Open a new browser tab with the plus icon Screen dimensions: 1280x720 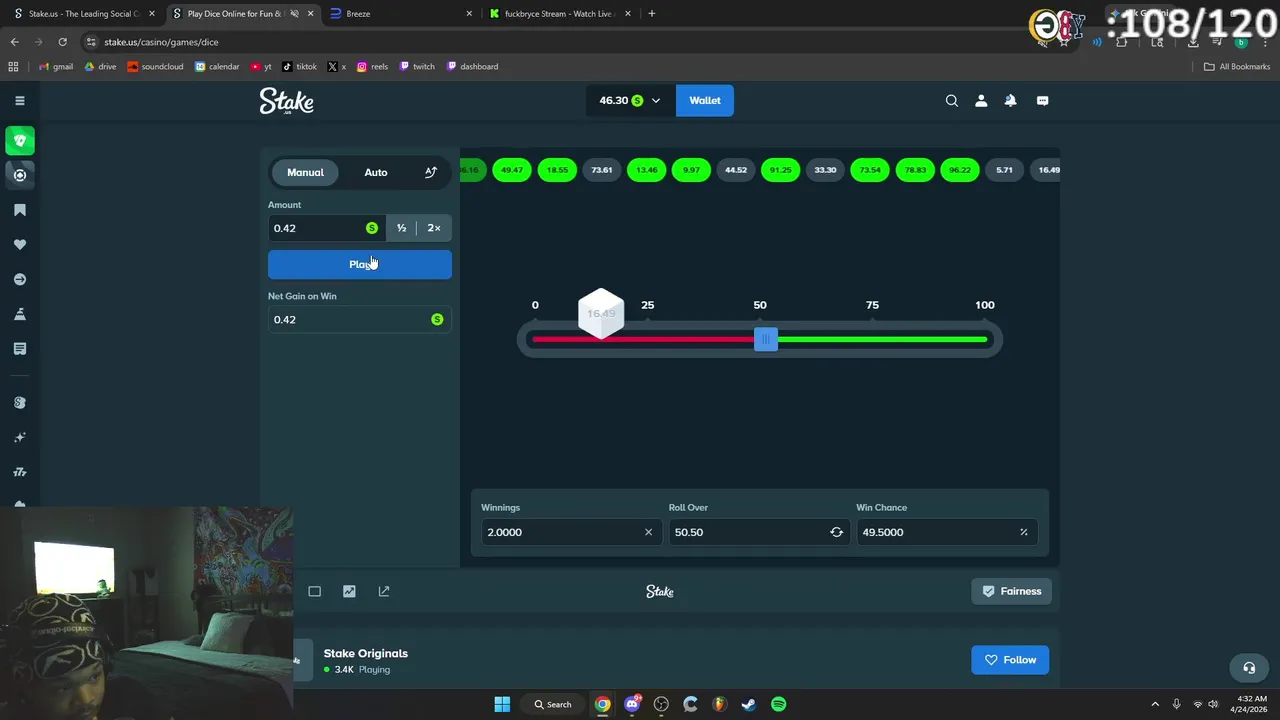click(652, 14)
